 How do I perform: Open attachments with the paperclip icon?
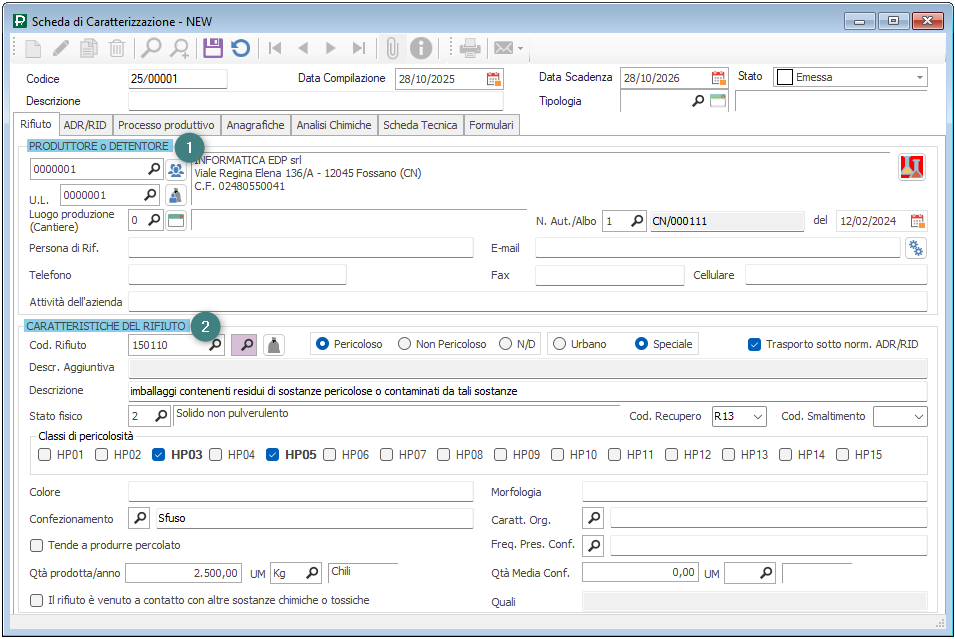(393, 48)
